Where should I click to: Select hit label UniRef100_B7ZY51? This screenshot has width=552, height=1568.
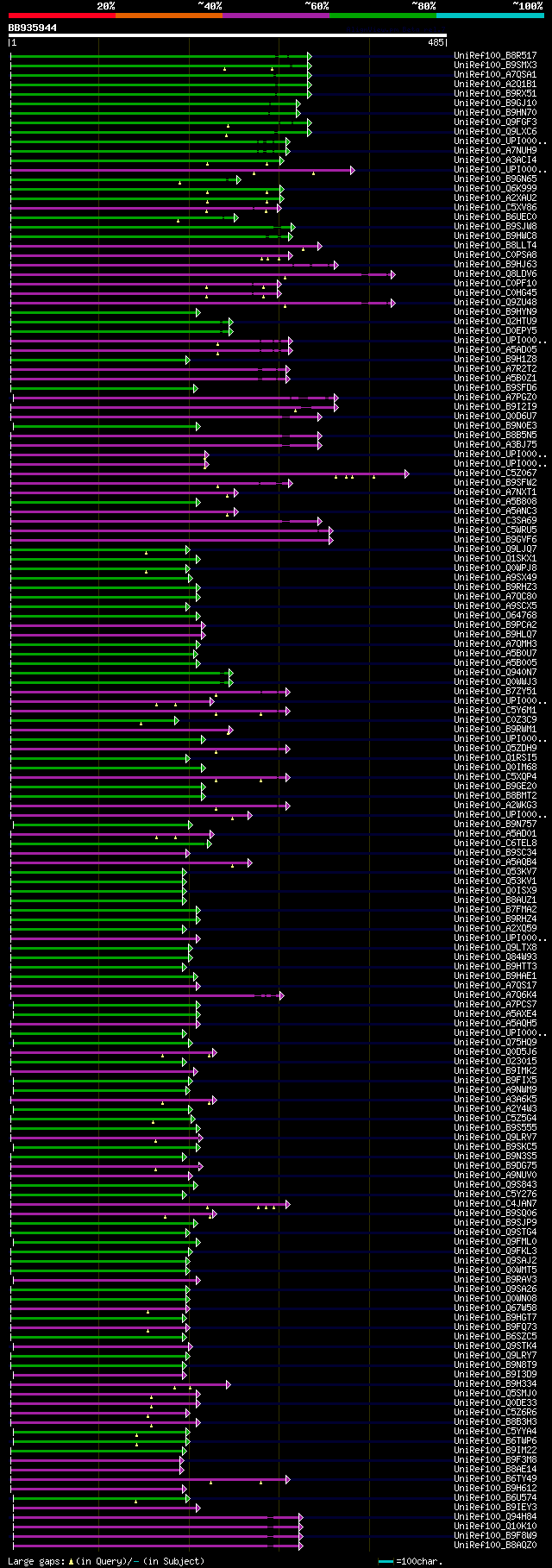(495, 692)
